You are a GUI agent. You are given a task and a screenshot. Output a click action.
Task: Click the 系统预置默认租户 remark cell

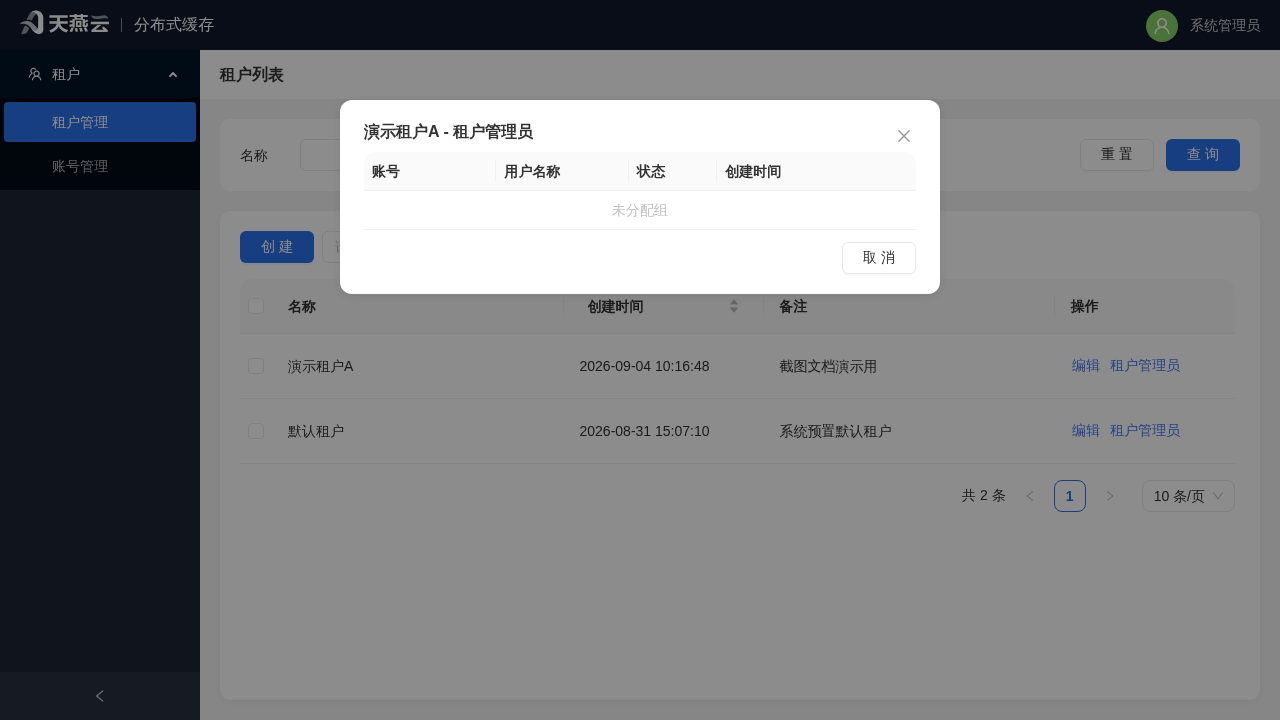click(835, 431)
